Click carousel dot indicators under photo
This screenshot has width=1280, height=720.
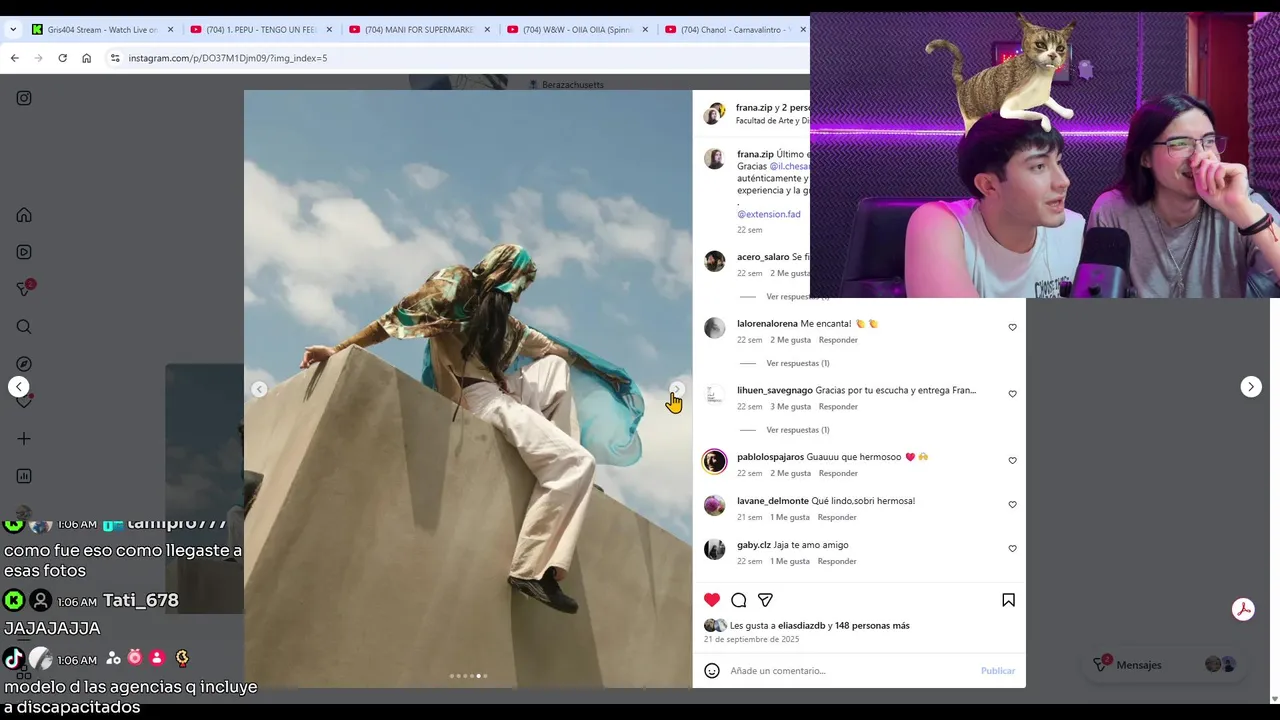[x=468, y=676]
